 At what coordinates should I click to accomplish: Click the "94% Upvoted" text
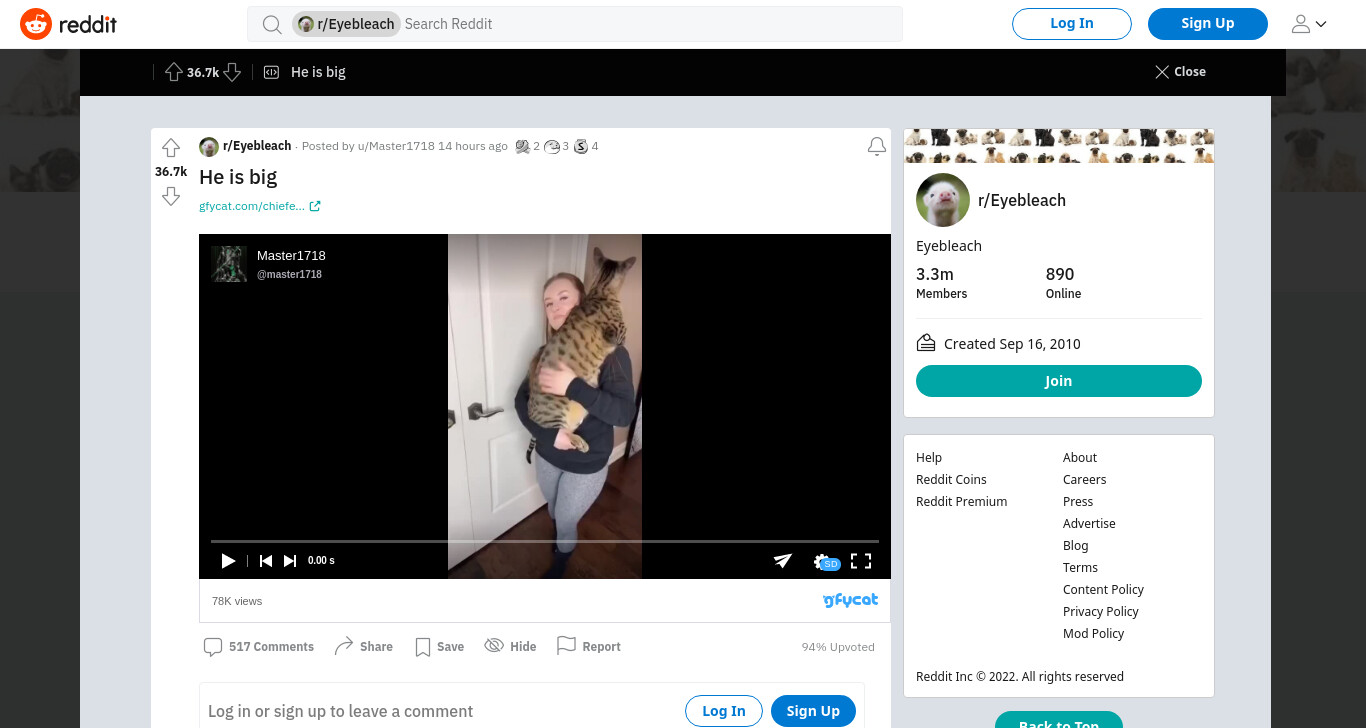[838, 647]
